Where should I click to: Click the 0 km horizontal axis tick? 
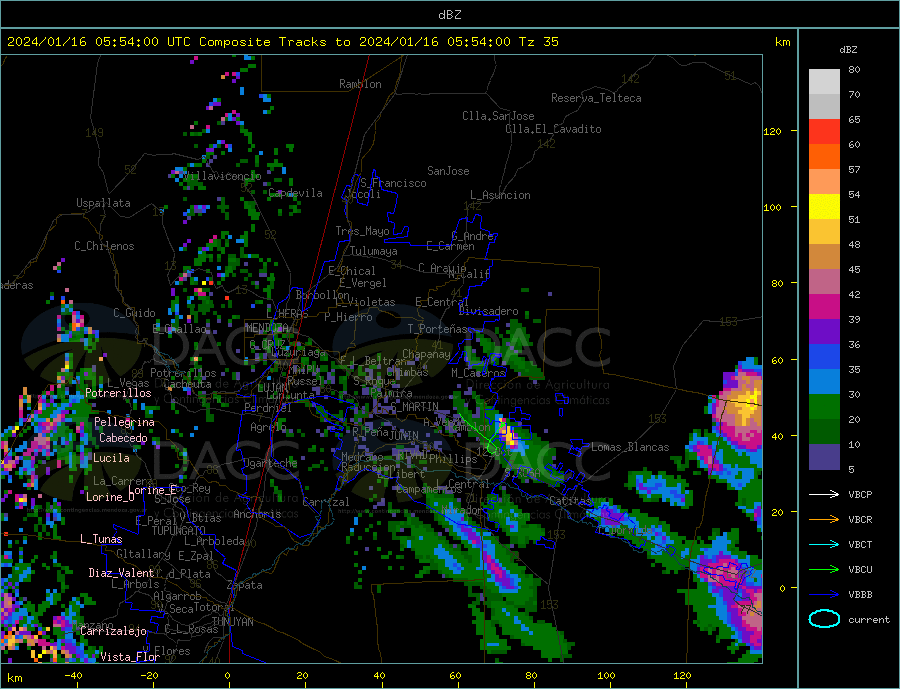pos(227,676)
